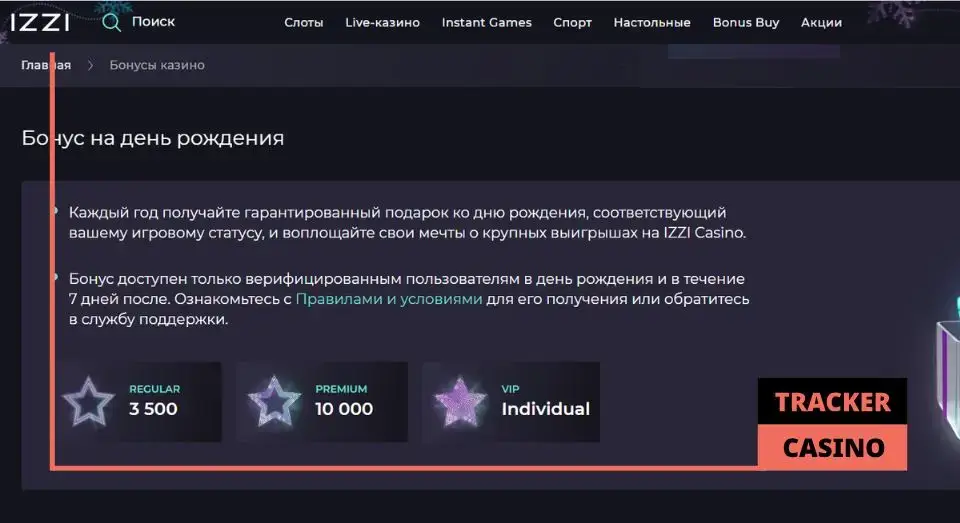Open Настольные games menu
The height and width of the screenshot is (523, 960).
652,23
